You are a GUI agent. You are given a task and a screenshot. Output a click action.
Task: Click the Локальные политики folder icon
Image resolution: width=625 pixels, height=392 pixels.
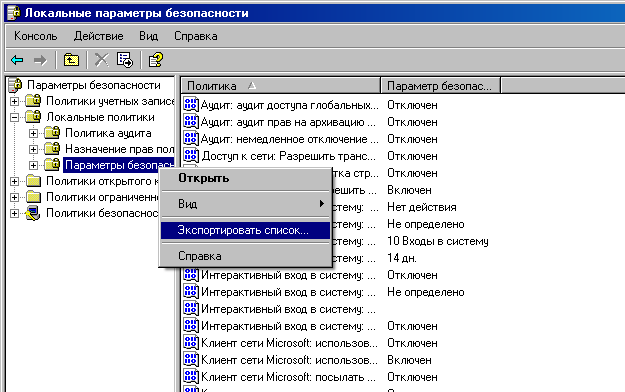33,117
